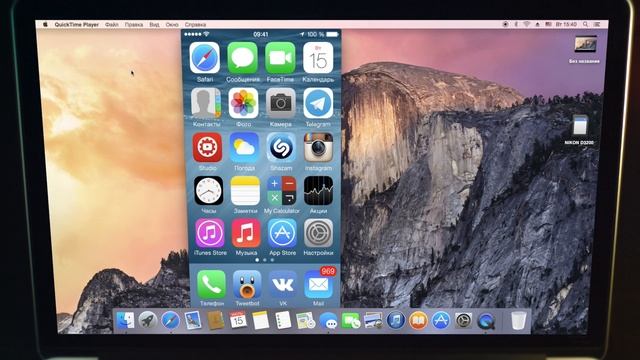Open the Настройки settings app
The image size is (640, 360).
(318, 233)
